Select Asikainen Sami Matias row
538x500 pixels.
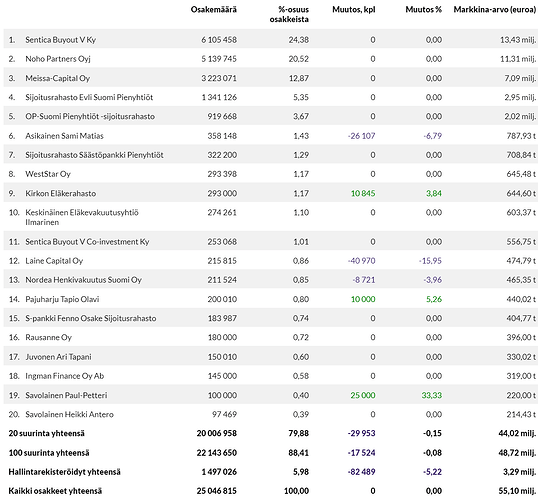[x=270, y=136]
